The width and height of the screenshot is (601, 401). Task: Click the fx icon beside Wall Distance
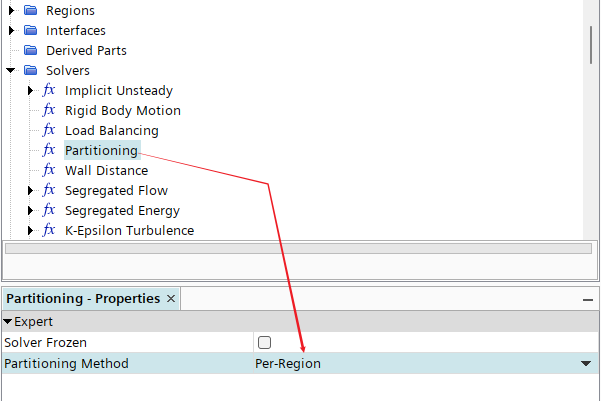[49, 170]
